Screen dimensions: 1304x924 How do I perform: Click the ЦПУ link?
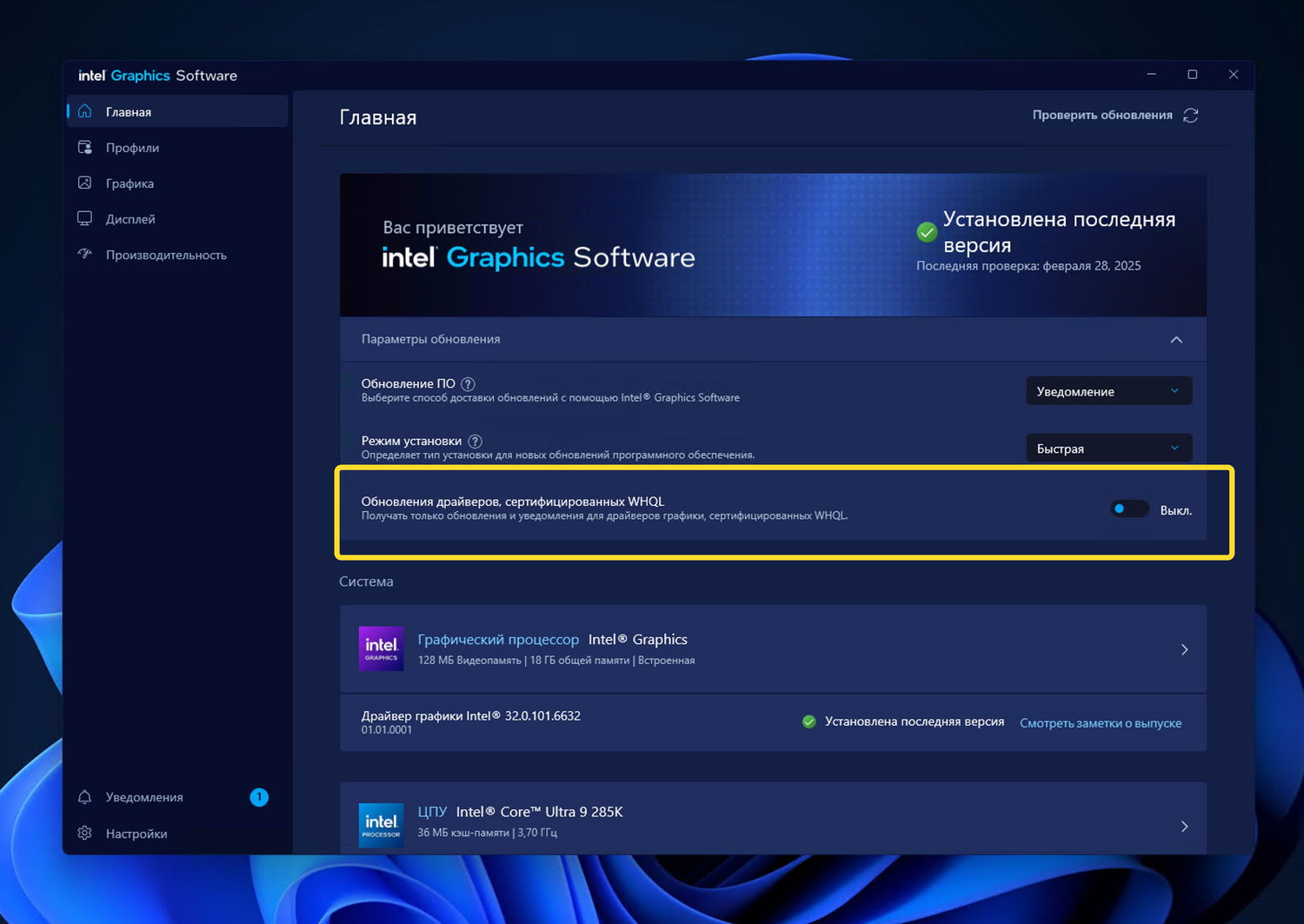(432, 812)
